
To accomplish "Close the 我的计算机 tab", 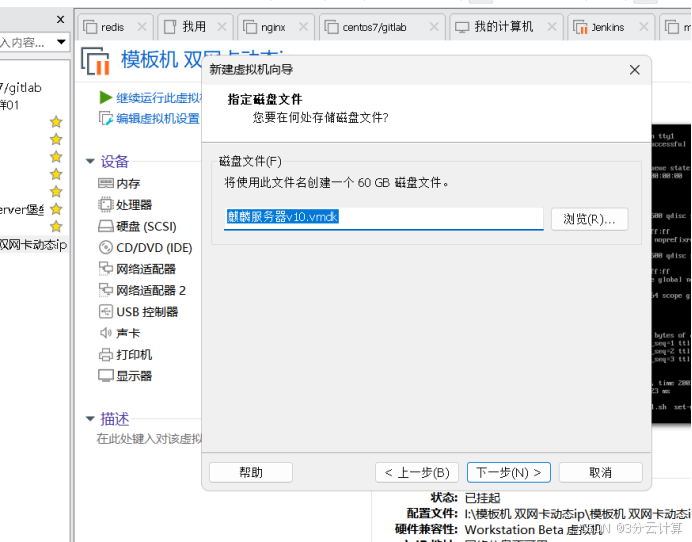I will tap(552, 27).
